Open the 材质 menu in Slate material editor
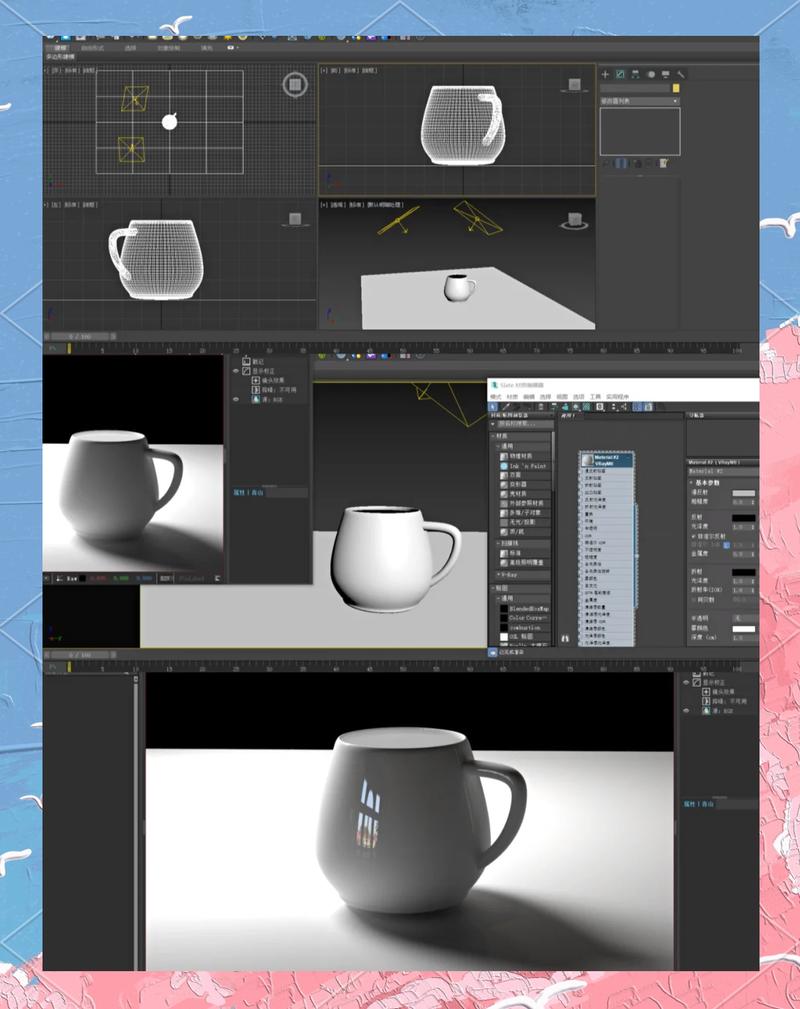 512,396
